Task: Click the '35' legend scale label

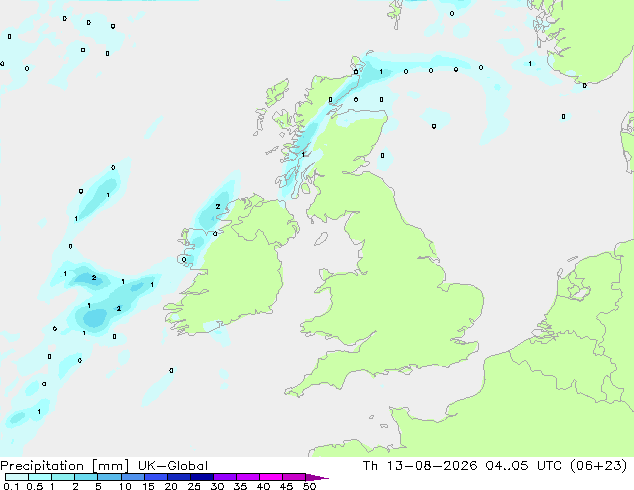Action: coord(240,486)
